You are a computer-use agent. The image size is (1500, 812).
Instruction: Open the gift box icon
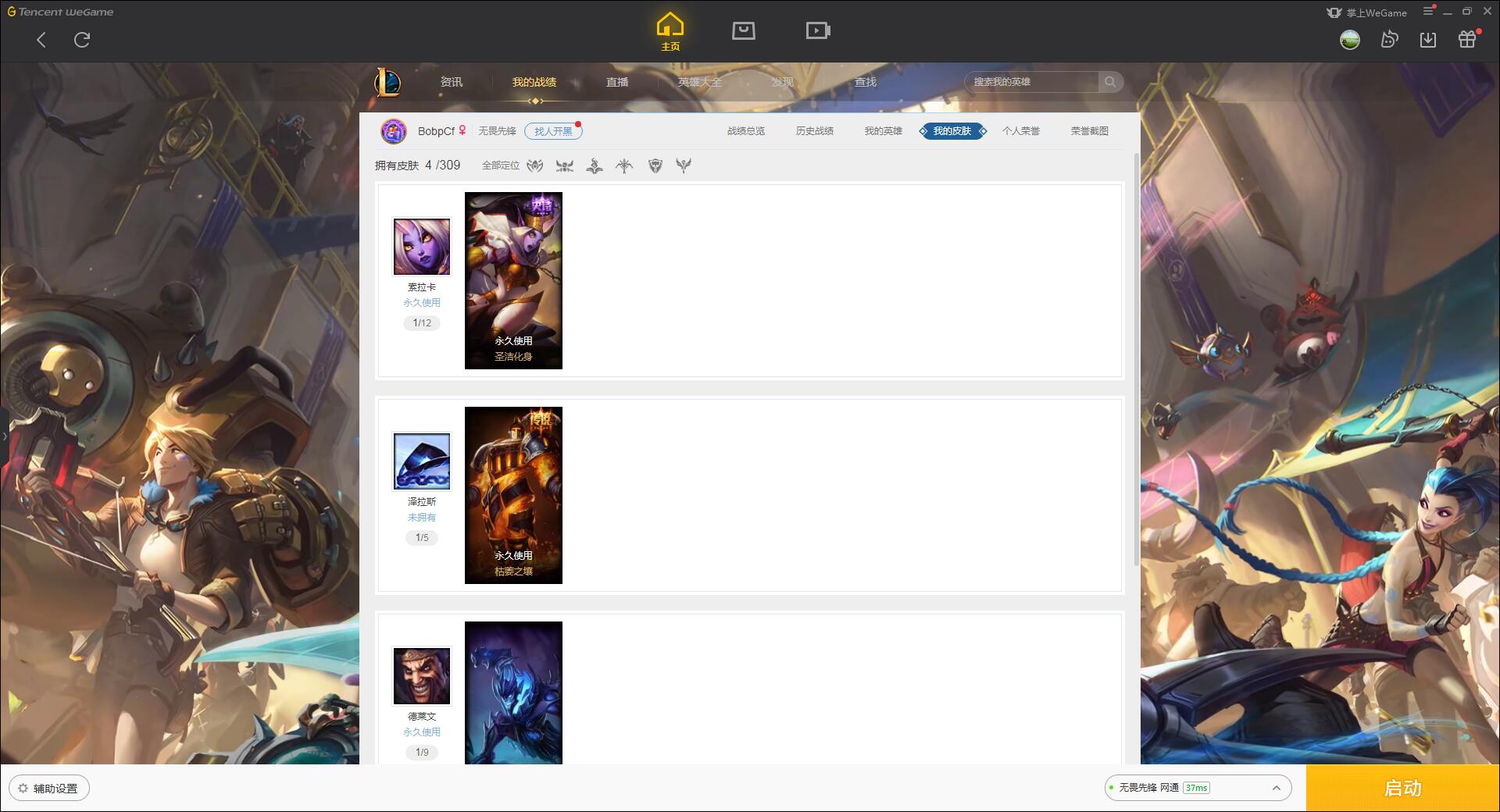click(x=1468, y=39)
